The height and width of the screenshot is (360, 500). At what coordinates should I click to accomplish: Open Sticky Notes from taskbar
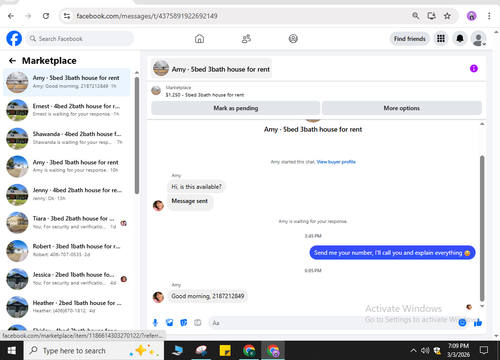(225, 351)
